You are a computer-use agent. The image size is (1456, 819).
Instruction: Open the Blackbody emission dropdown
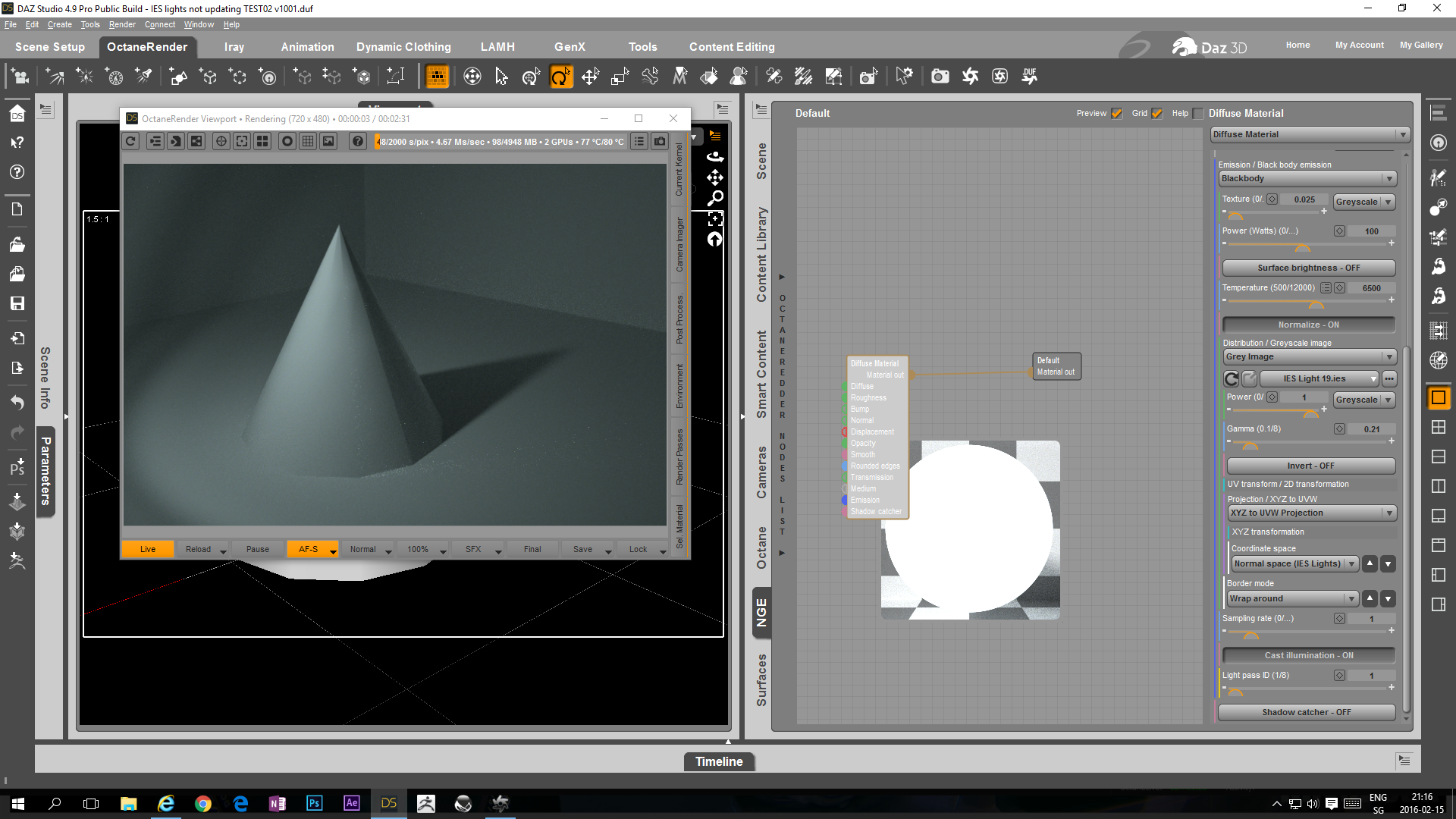point(1307,178)
